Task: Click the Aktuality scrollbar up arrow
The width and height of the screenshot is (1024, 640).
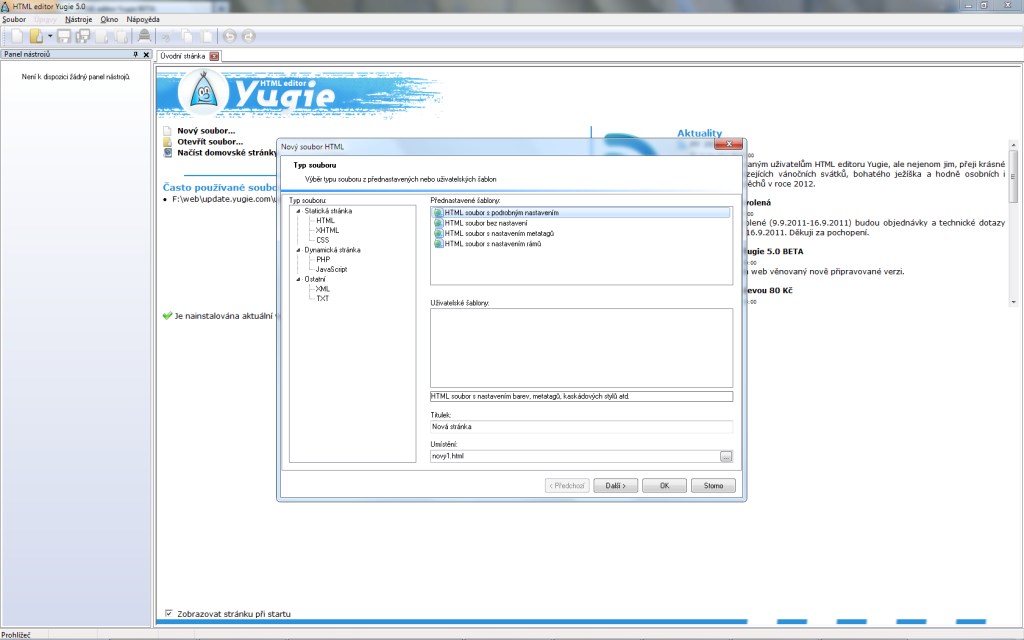Action: [x=1013, y=145]
